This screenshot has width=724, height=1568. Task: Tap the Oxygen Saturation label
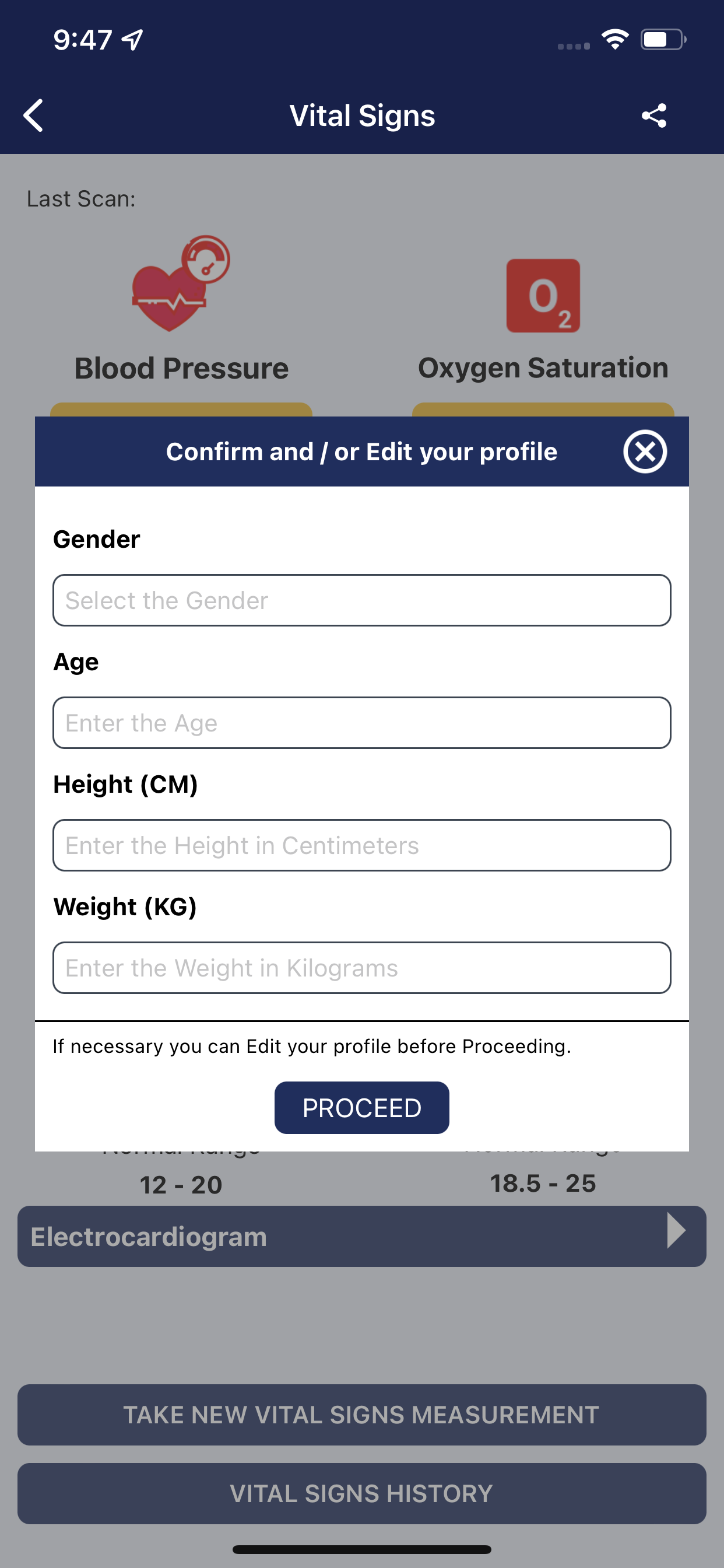pos(543,367)
